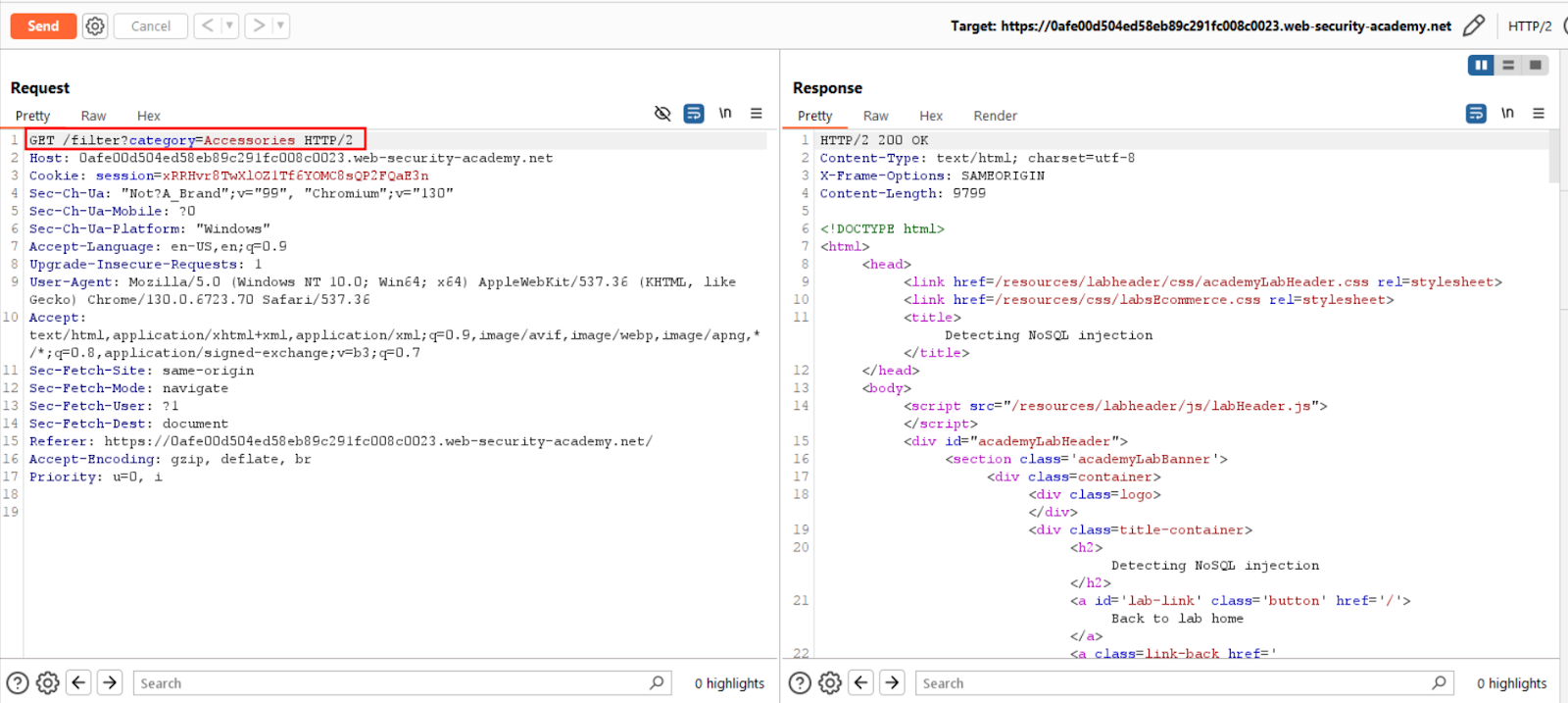Go back to previous request in history
Screen dimensions: 1568x703
[x=208, y=25]
